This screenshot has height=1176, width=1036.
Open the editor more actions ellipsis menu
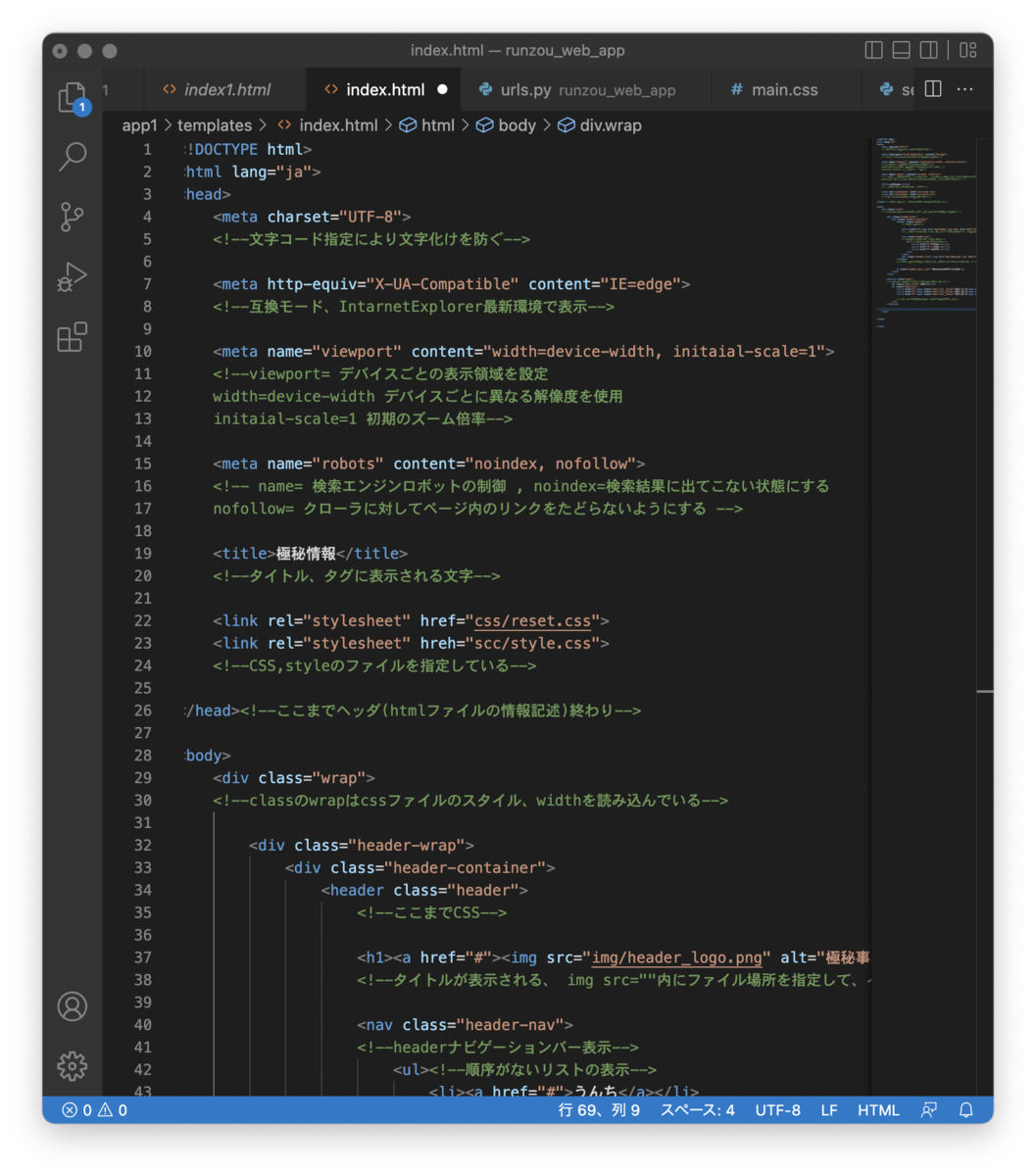tap(965, 89)
